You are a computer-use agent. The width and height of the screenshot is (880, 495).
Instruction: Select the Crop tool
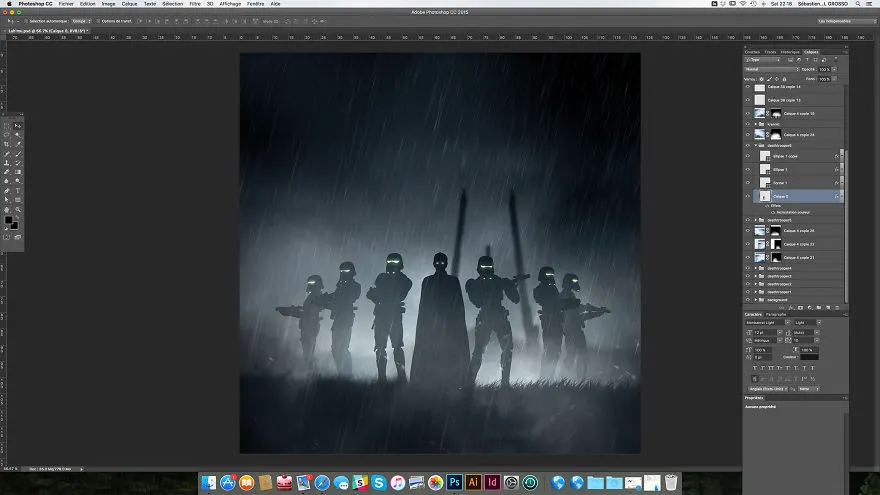click(x=7, y=144)
